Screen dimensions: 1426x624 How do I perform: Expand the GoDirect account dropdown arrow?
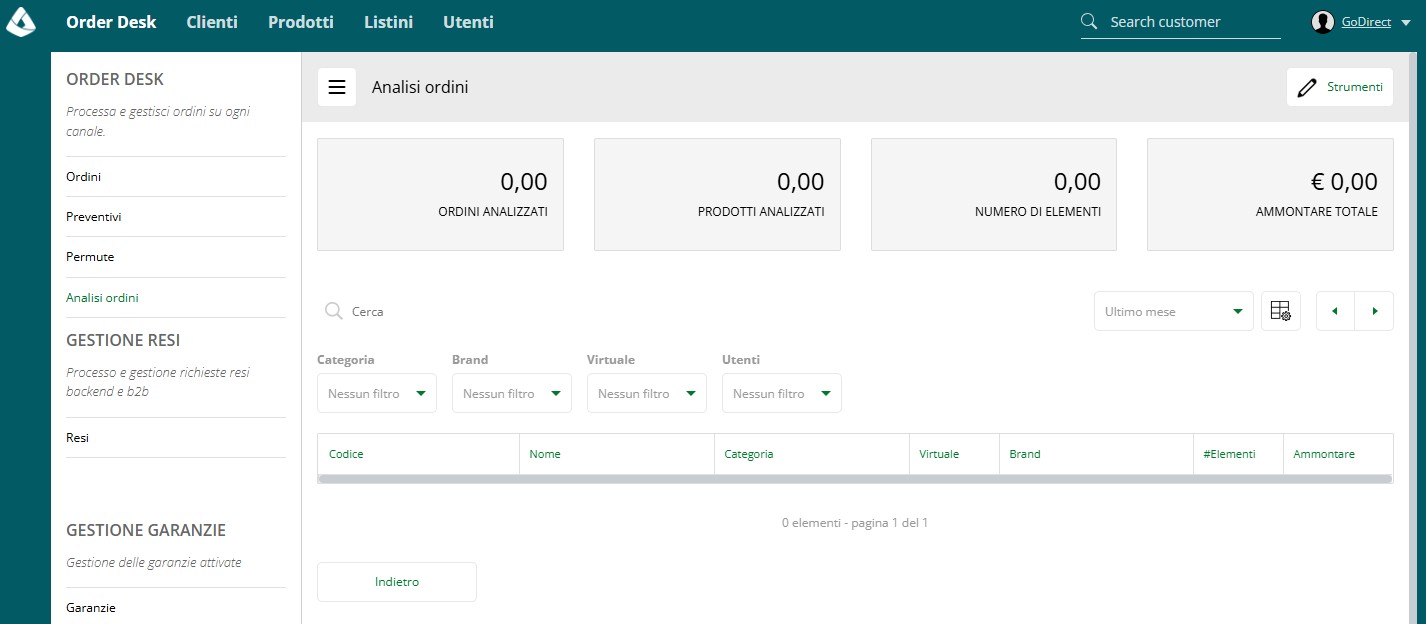1406,22
